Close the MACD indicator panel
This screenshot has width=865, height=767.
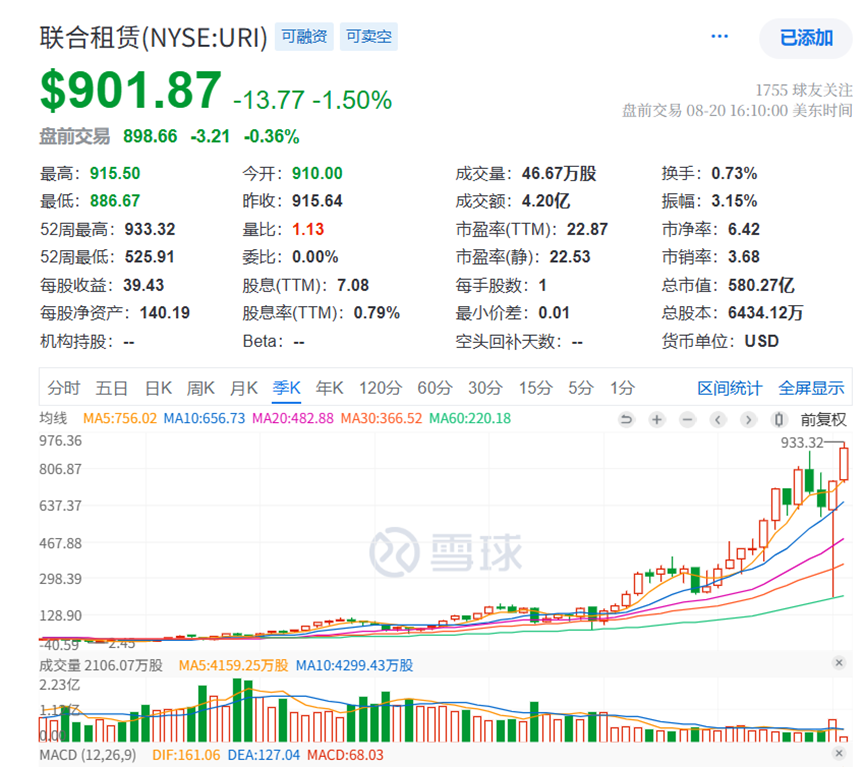pyautogui.click(x=838, y=754)
